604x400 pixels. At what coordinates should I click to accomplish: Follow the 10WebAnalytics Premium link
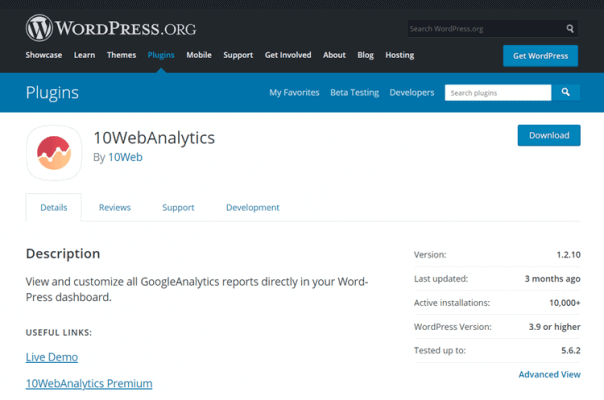(x=89, y=383)
